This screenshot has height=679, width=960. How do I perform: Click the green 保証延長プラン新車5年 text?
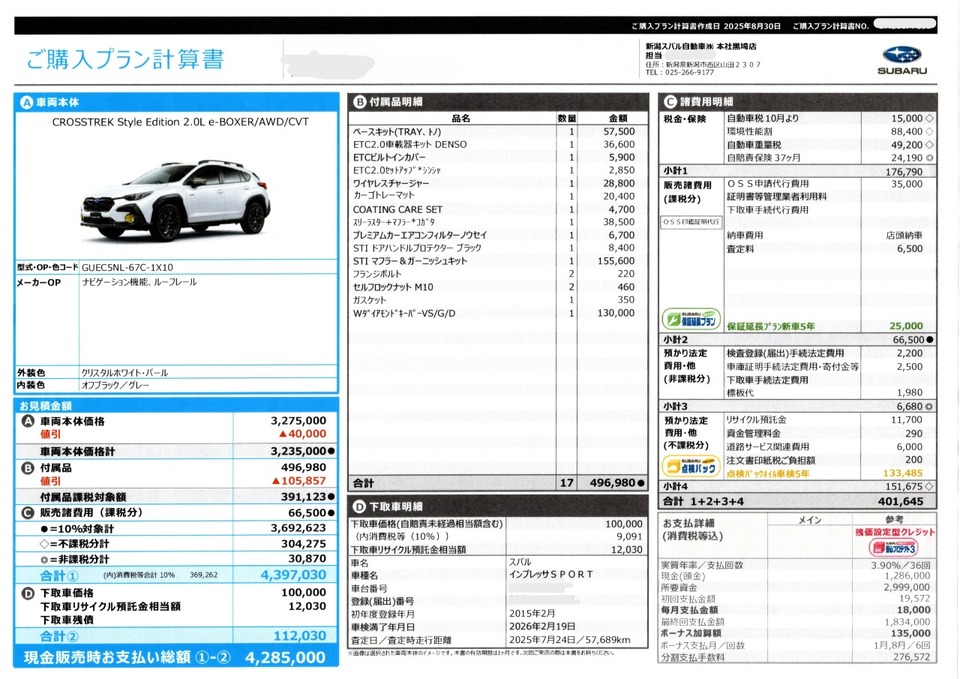coord(771,326)
